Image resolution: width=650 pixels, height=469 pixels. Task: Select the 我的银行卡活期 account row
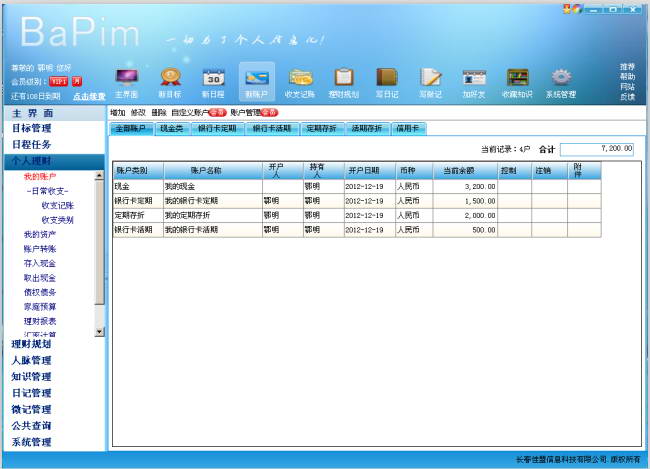click(357, 230)
